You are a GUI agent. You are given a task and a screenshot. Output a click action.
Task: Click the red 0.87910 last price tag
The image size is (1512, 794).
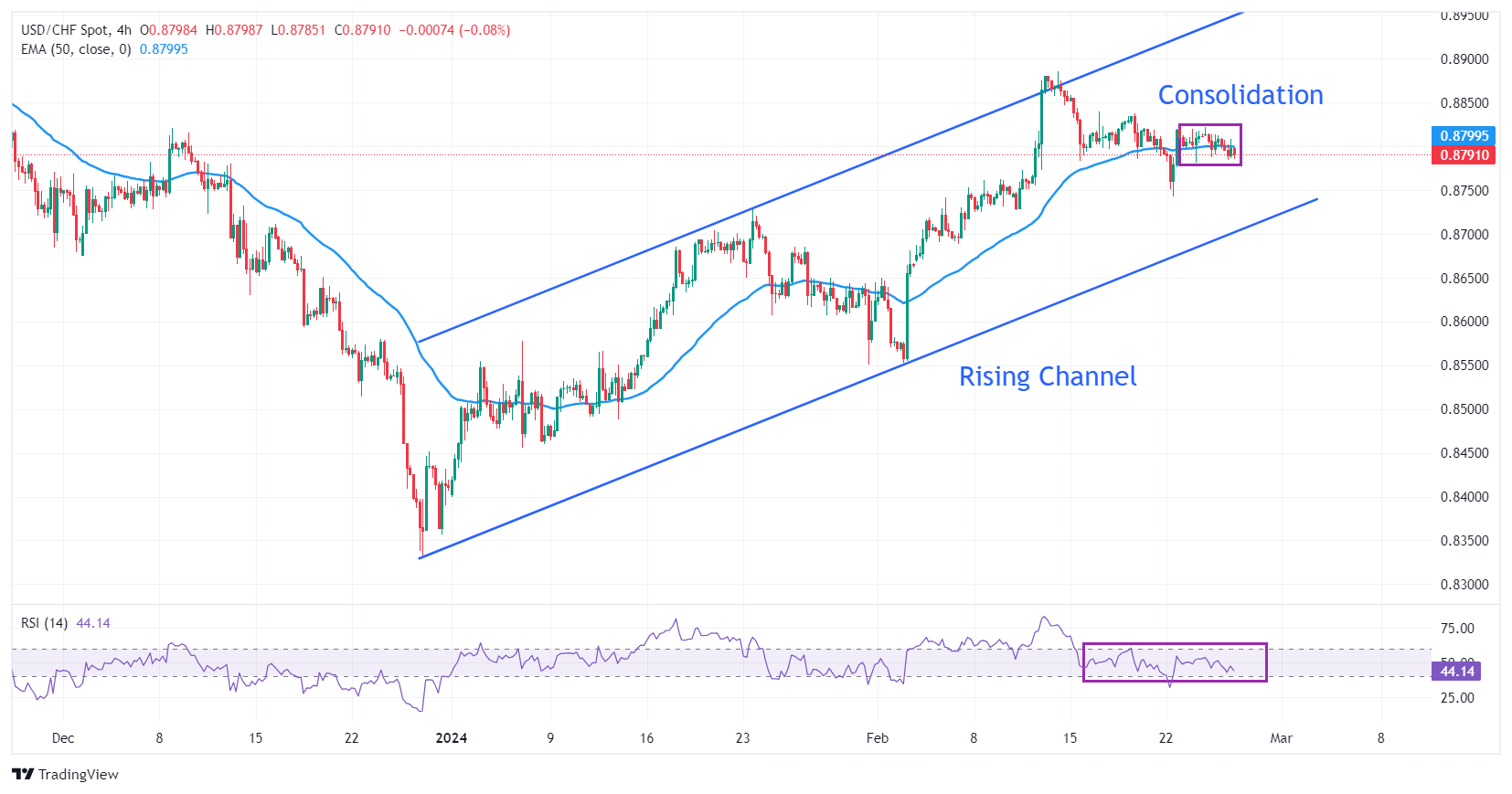pyautogui.click(x=1464, y=155)
